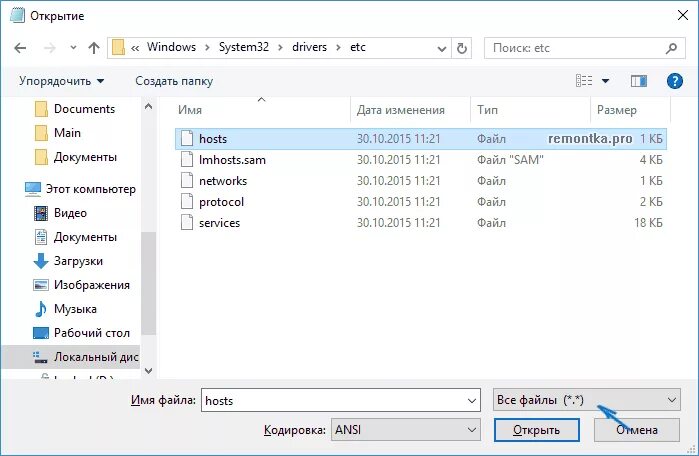The image size is (699, 456).
Task: Open the yellow 'Документы' folder in sidebar
Action: point(76,157)
